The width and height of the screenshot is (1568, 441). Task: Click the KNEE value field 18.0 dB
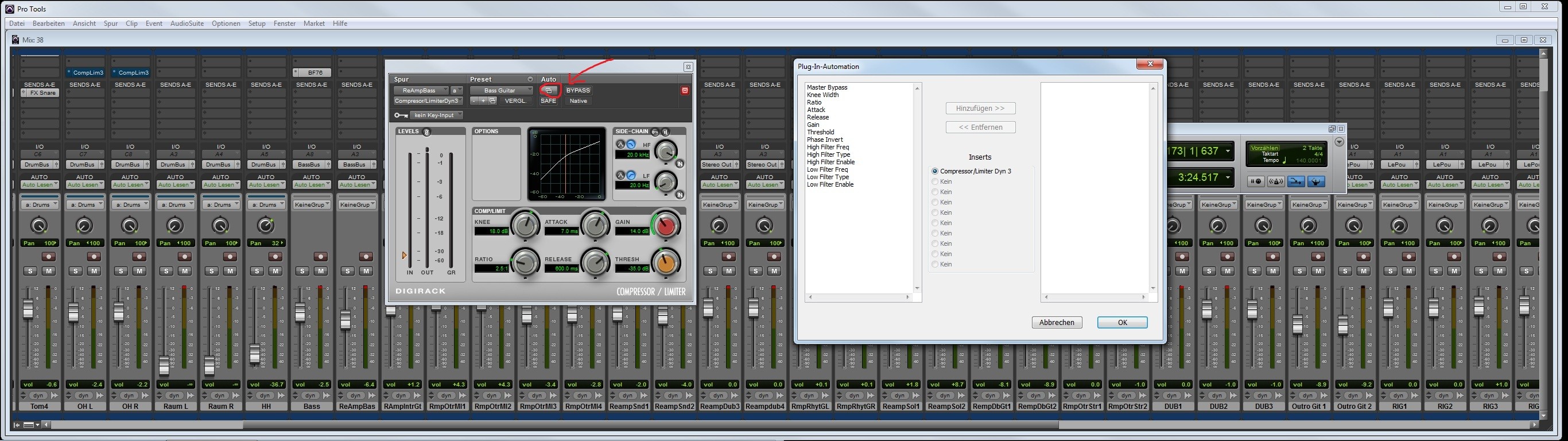tap(491, 231)
